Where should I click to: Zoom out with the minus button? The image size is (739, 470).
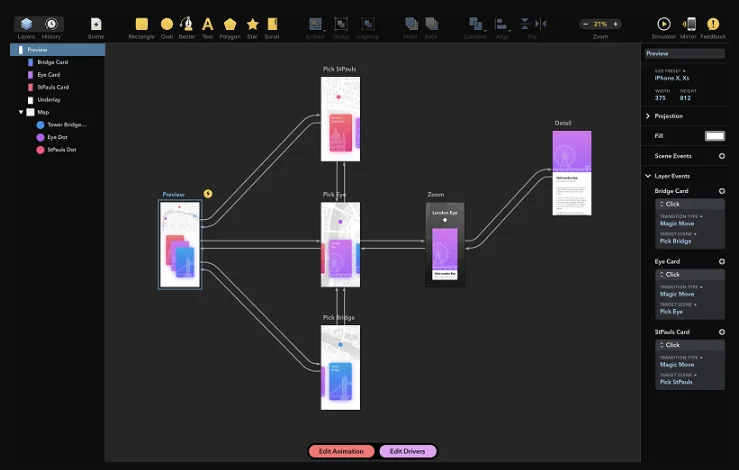[x=585, y=24]
